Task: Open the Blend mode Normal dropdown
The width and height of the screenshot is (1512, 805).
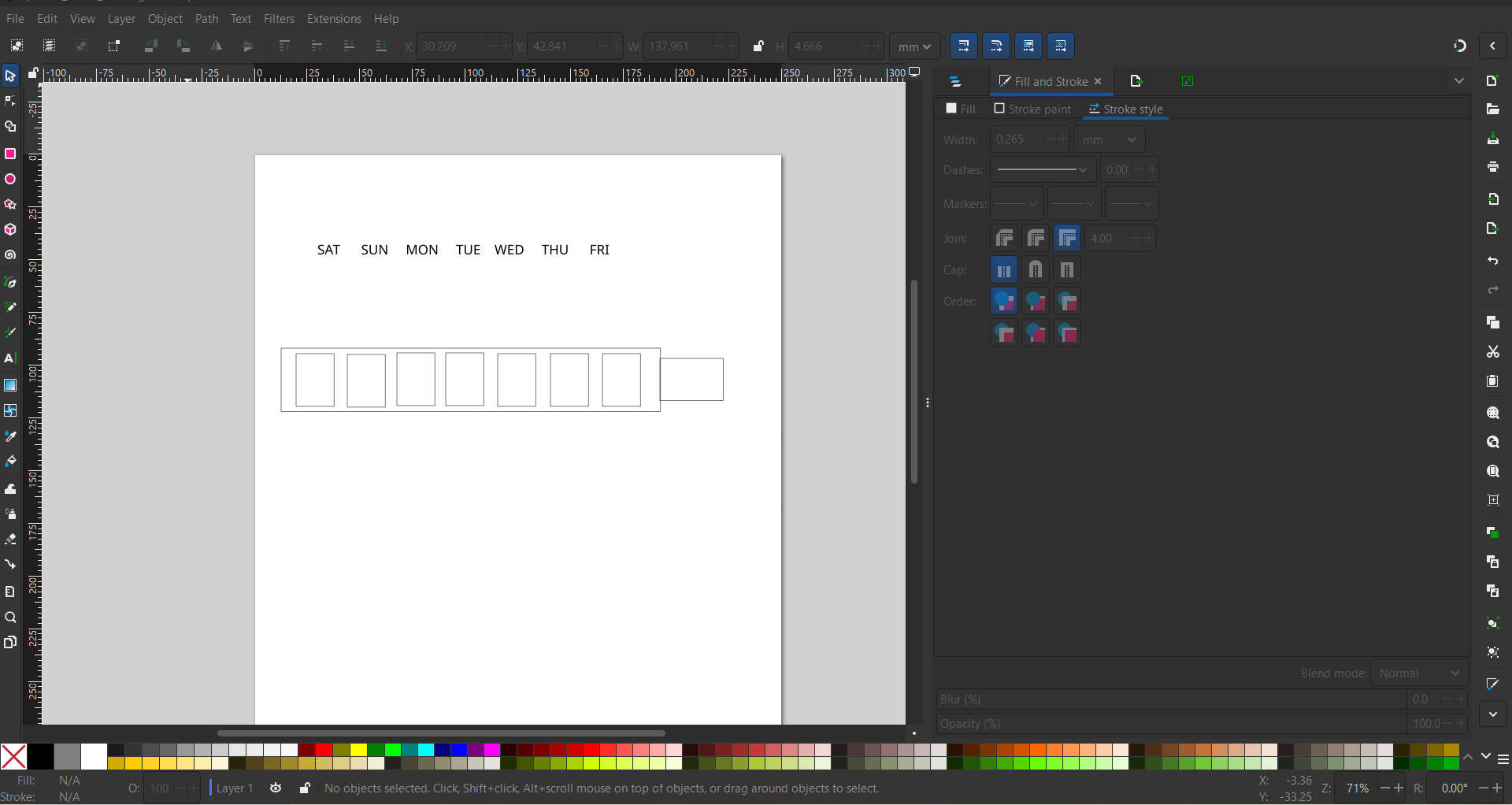Action: point(1419,673)
